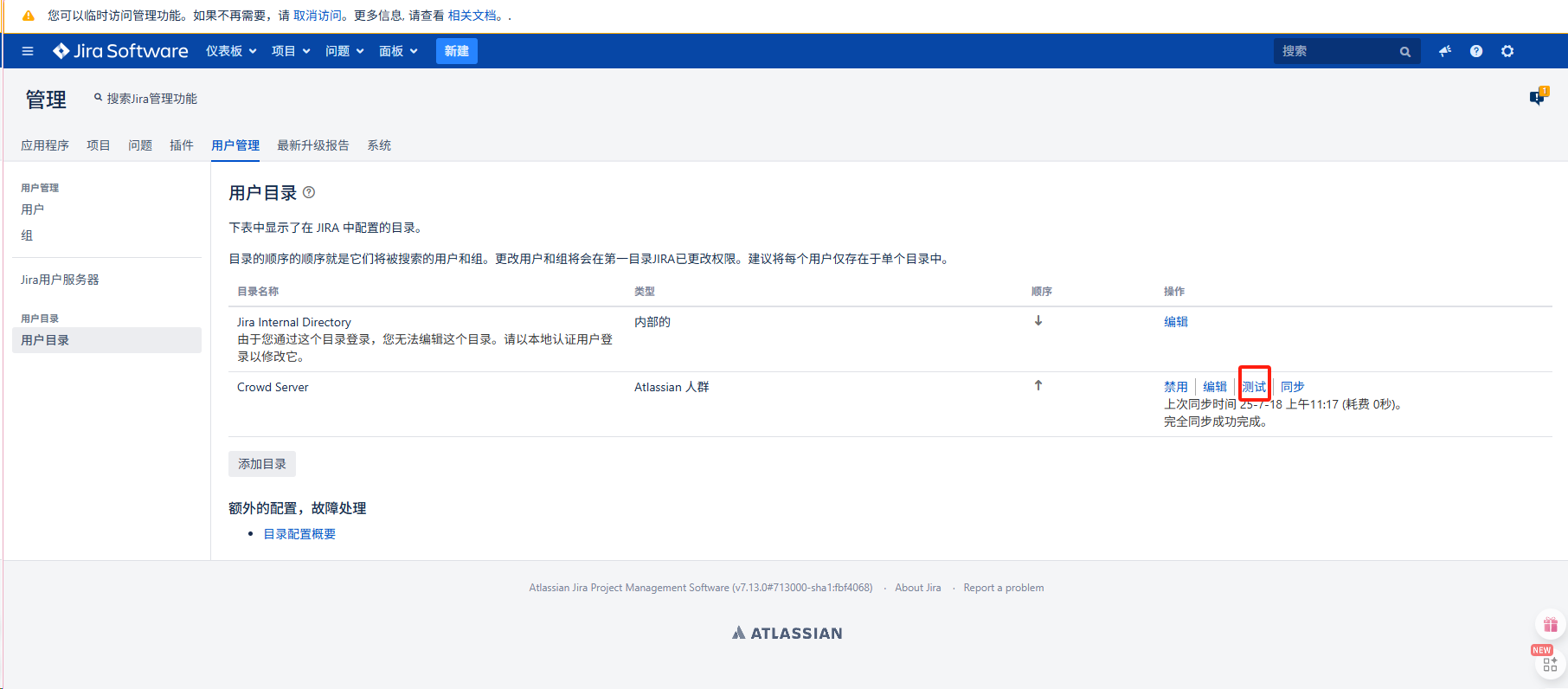Switch to the 系统 admin tab

pos(379,145)
